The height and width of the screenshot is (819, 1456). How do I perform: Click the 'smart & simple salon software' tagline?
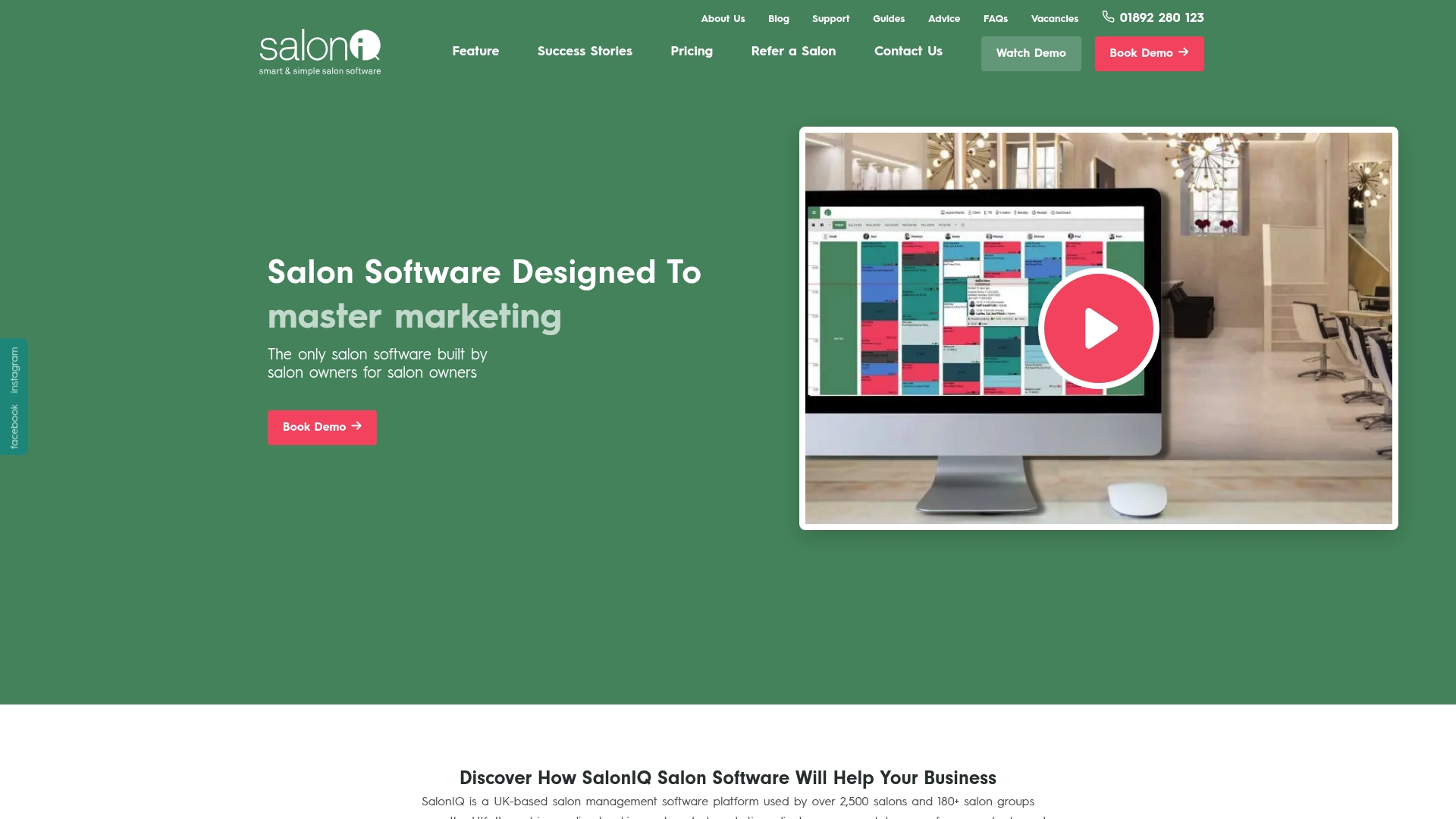coord(320,71)
